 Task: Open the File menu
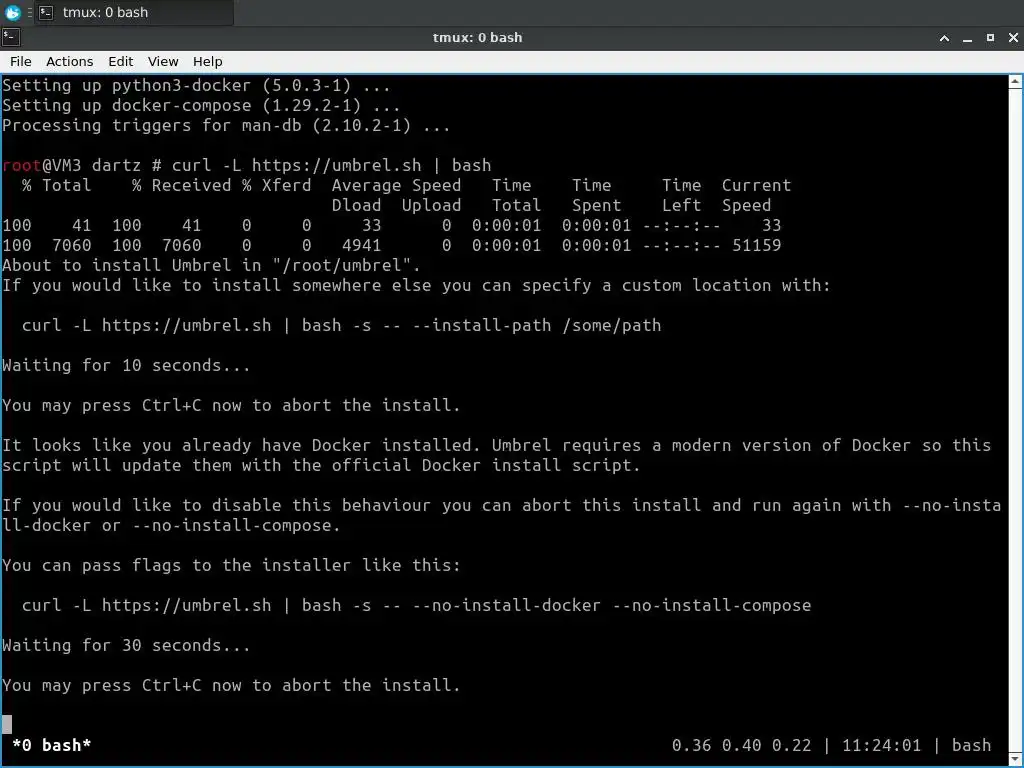pos(20,61)
